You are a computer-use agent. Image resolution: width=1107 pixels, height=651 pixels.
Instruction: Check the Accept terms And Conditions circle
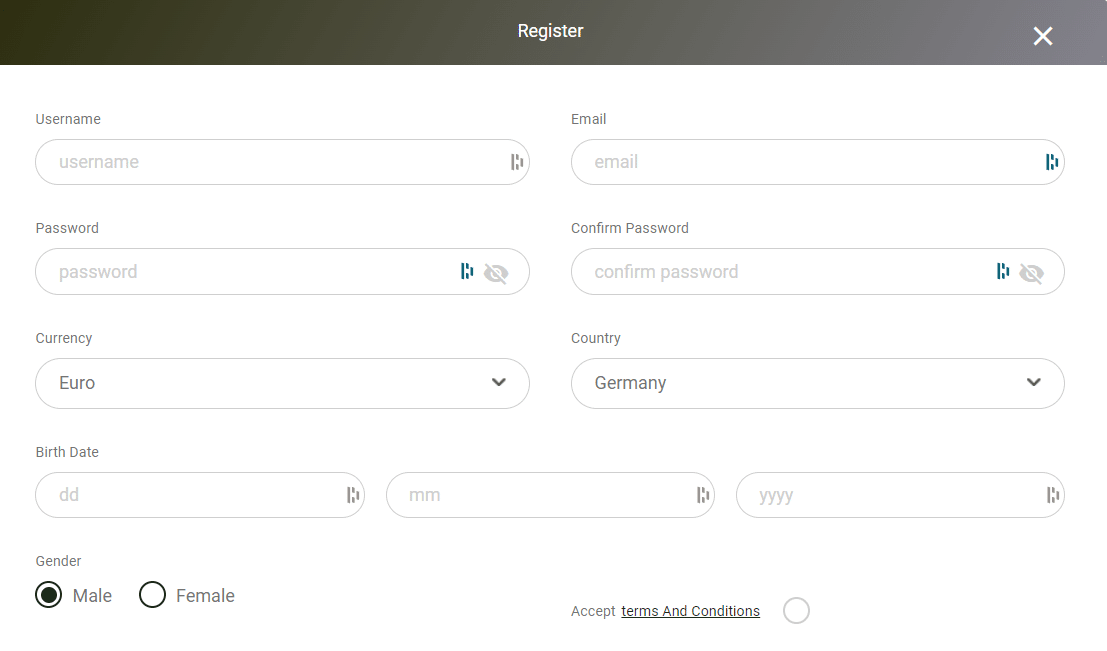pyautogui.click(x=796, y=610)
